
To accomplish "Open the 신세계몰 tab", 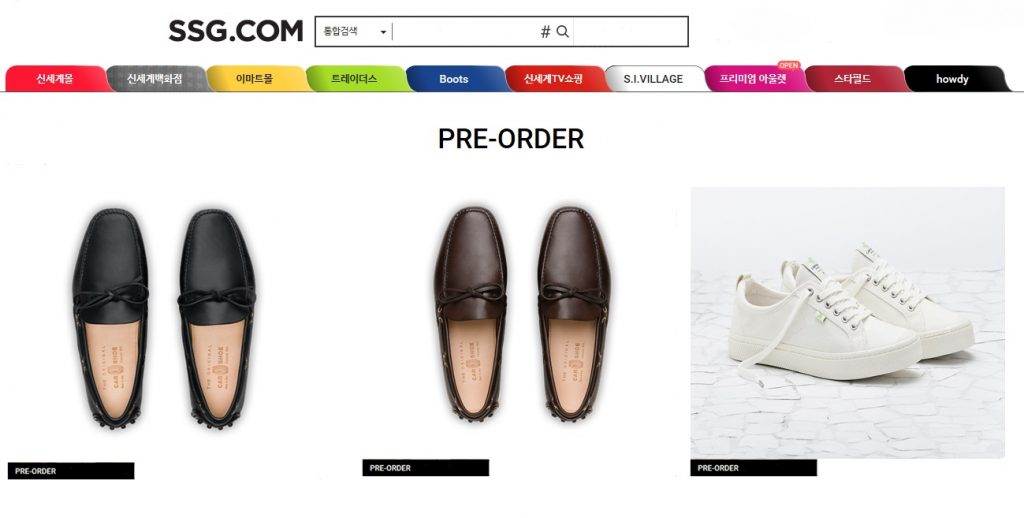I will pyautogui.click(x=55, y=79).
